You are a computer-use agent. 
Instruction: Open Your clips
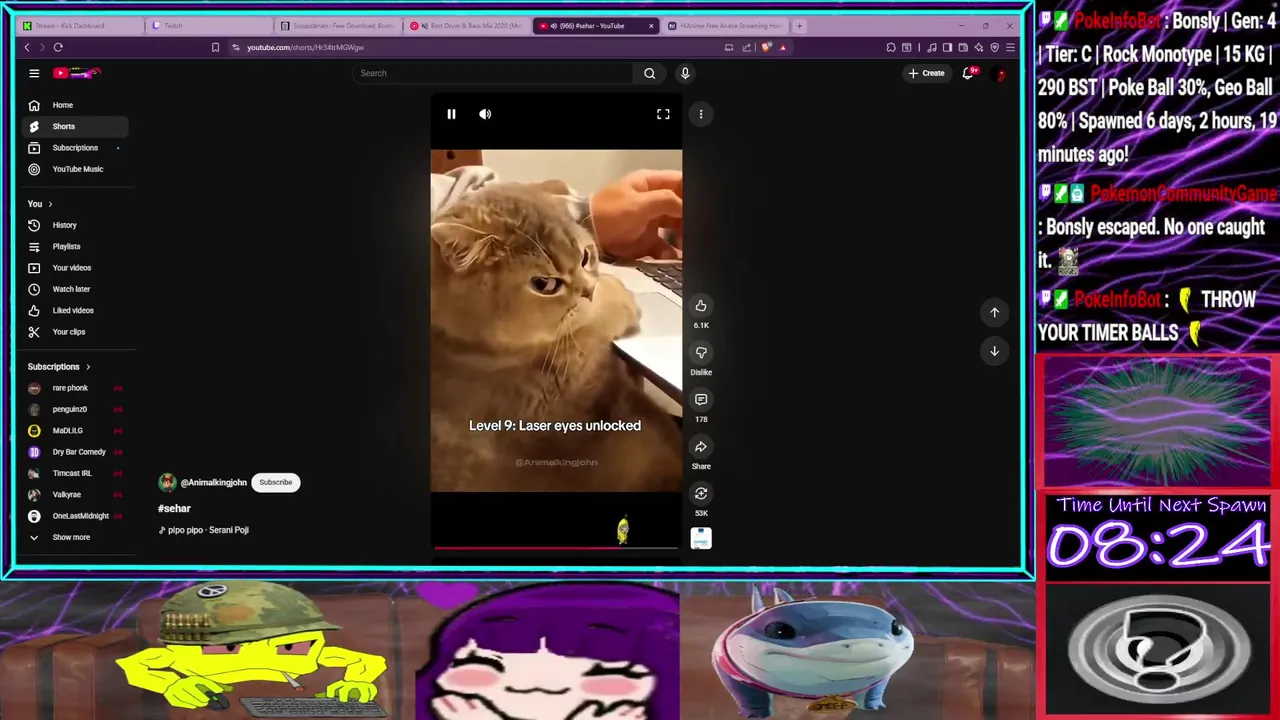click(74, 332)
